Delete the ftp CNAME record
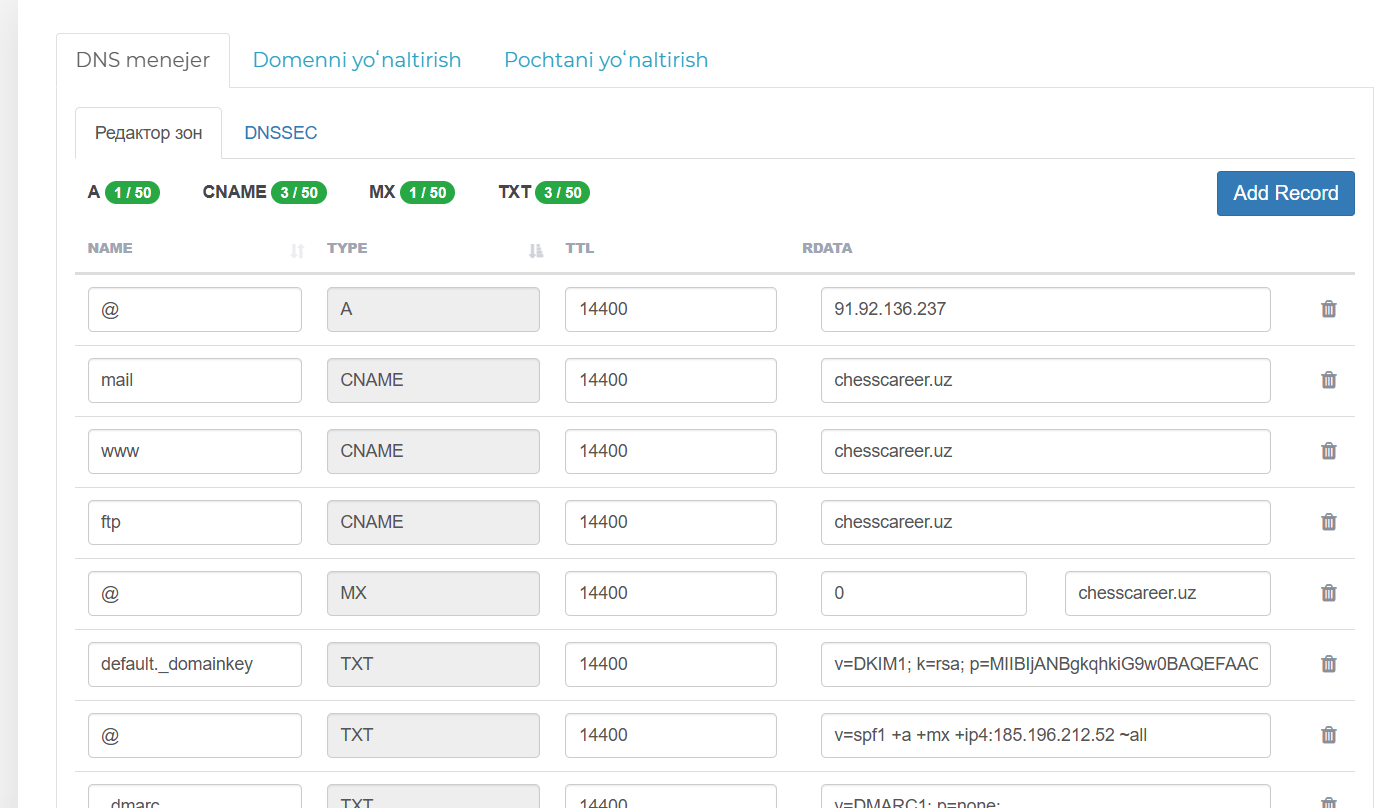This screenshot has height=808, width=1377. 1328,522
